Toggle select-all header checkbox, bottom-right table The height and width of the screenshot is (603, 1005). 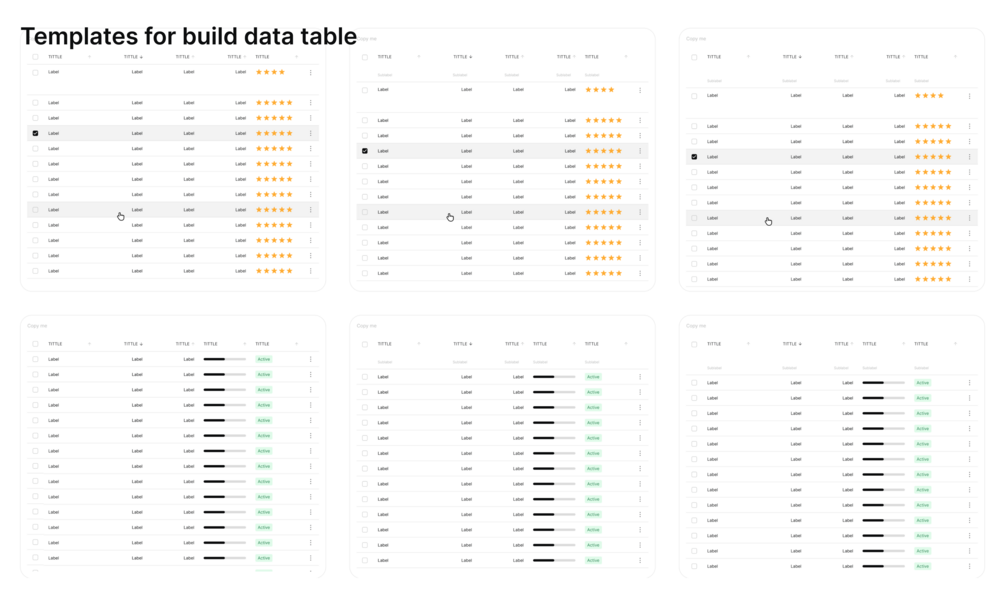(x=694, y=344)
